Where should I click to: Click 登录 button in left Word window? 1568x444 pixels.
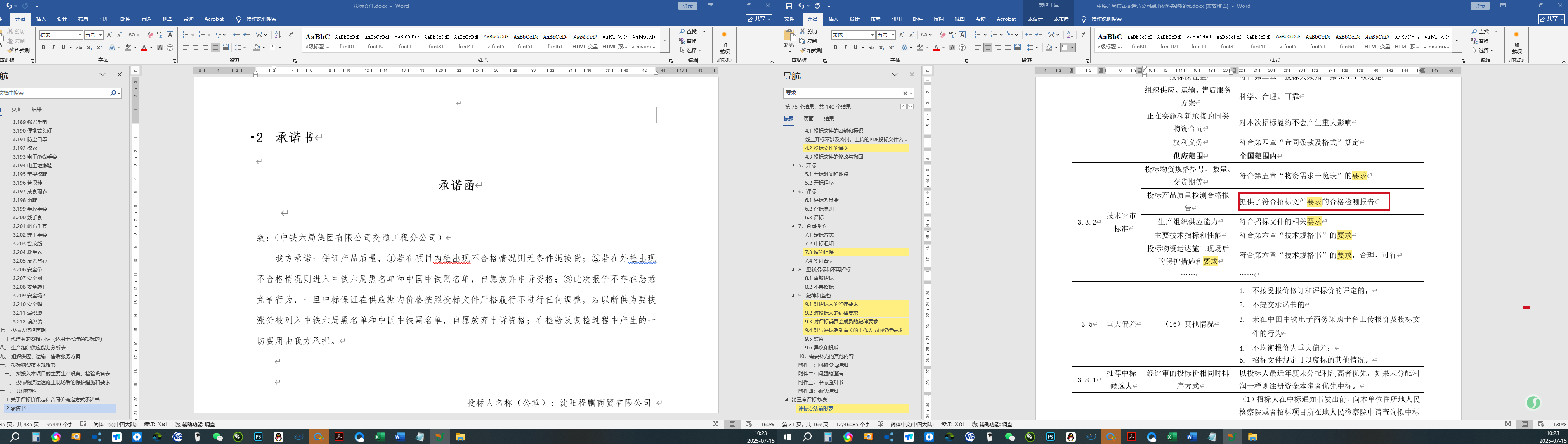tap(688, 6)
